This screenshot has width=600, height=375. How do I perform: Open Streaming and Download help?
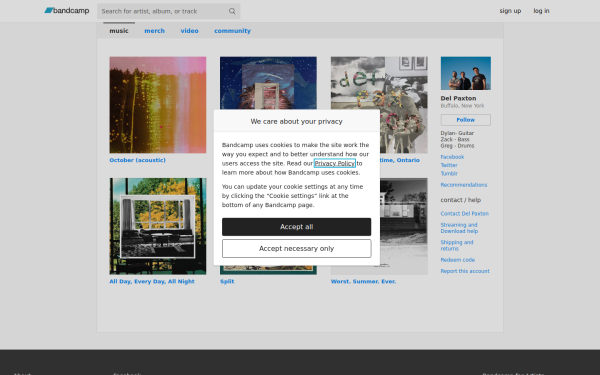point(459,228)
